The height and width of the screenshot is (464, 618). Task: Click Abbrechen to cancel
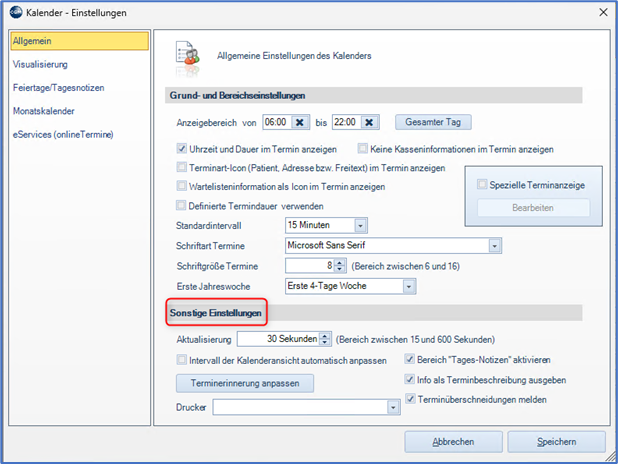click(x=453, y=442)
